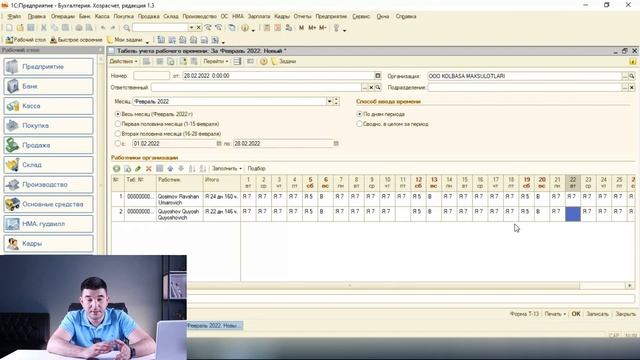Image resolution: width=640 pixels, height=360 pixels.
Task: Click the Быстрое освоение toolbar button
Action: pyautogui.click(x=76, y=40)
